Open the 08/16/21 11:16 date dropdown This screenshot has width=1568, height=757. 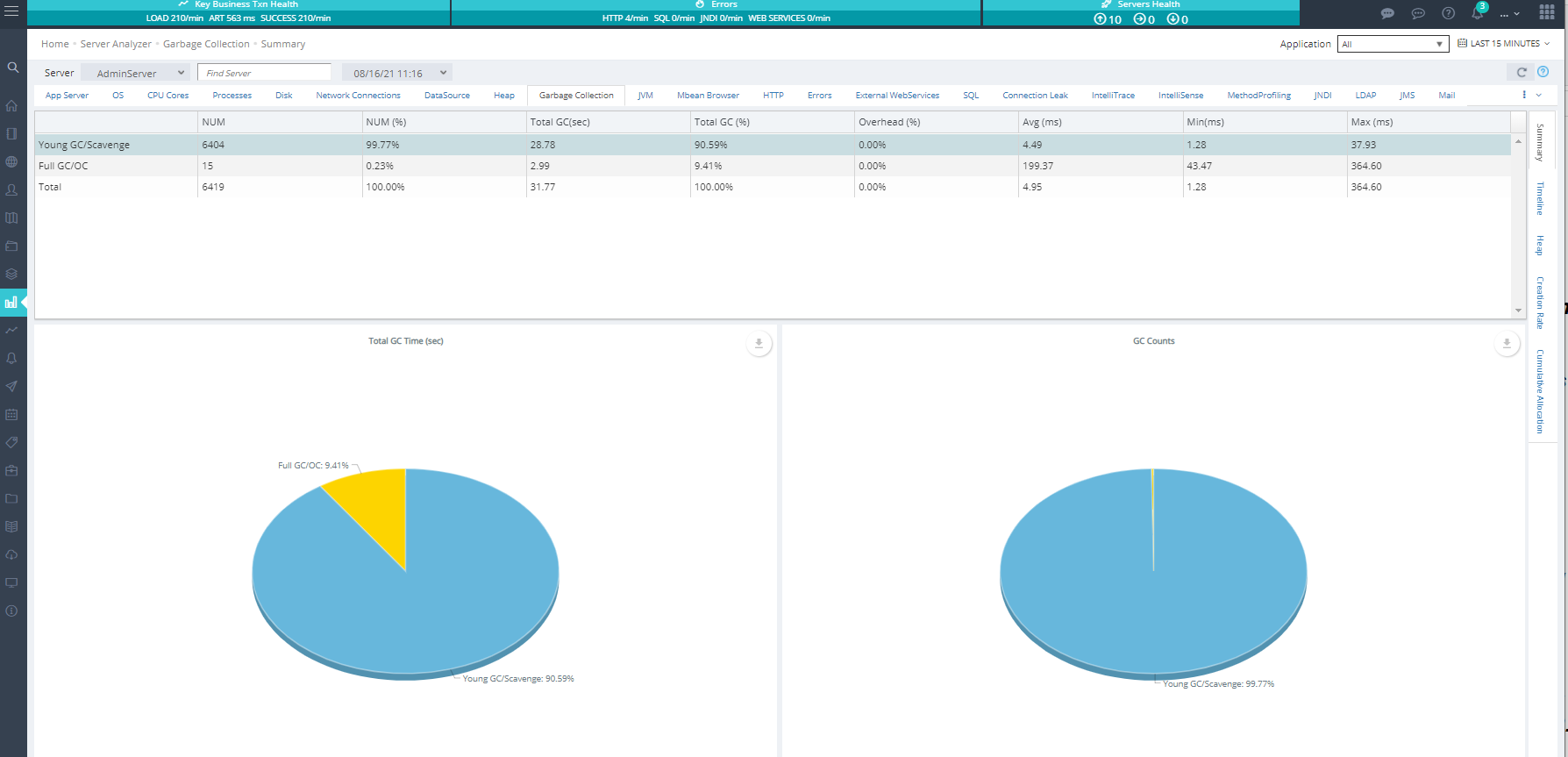tap(399, 73)
